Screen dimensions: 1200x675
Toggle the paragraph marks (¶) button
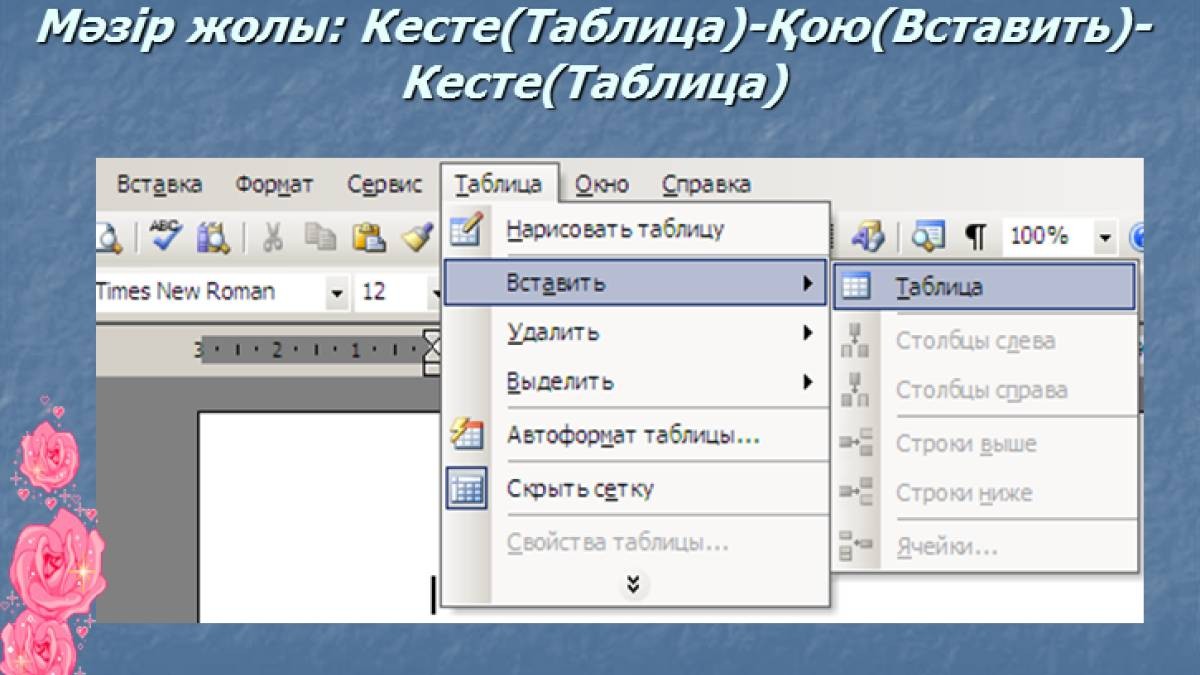(x=975, y=236)
